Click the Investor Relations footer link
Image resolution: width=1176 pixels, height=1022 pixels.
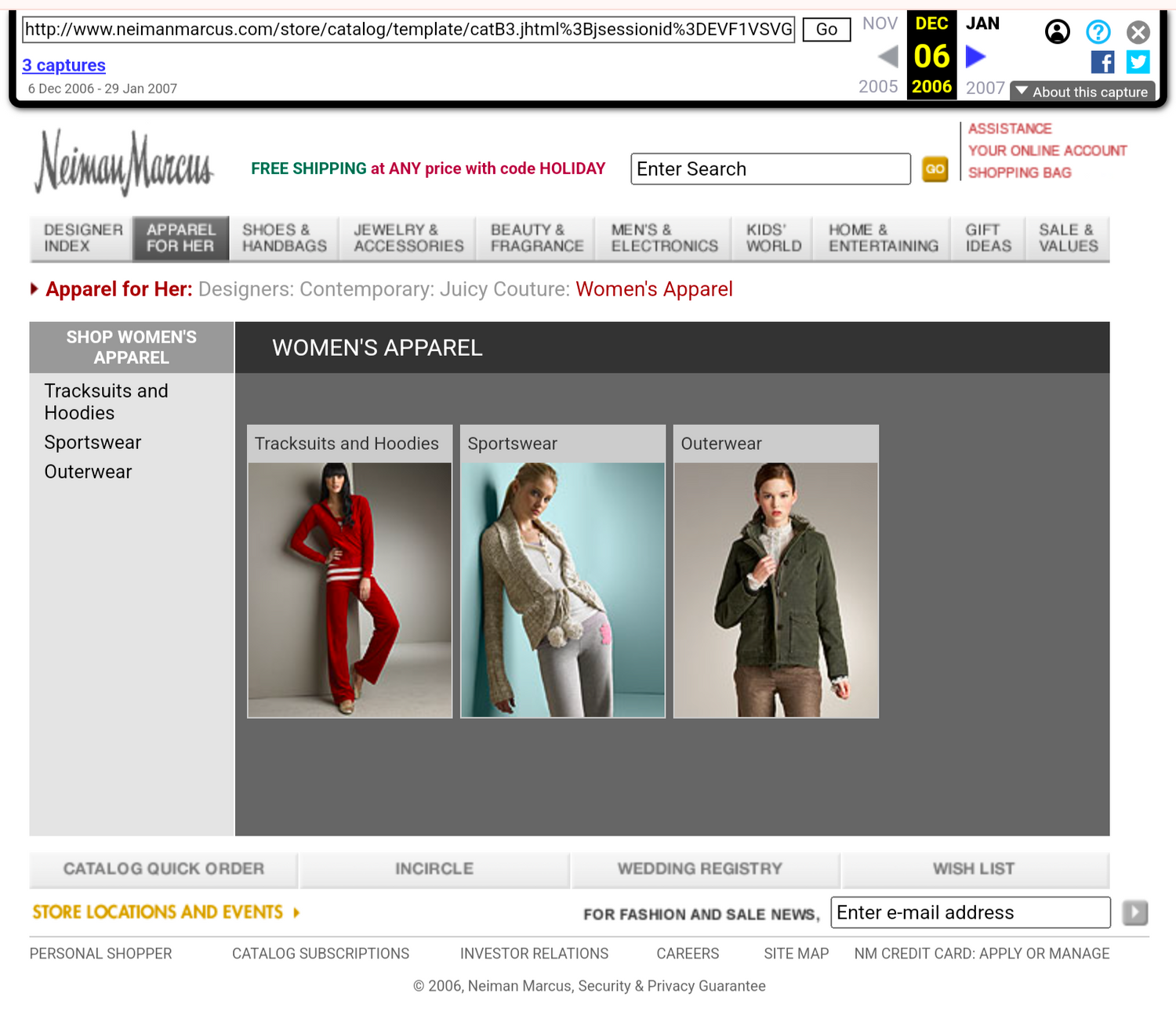point(534,954)
